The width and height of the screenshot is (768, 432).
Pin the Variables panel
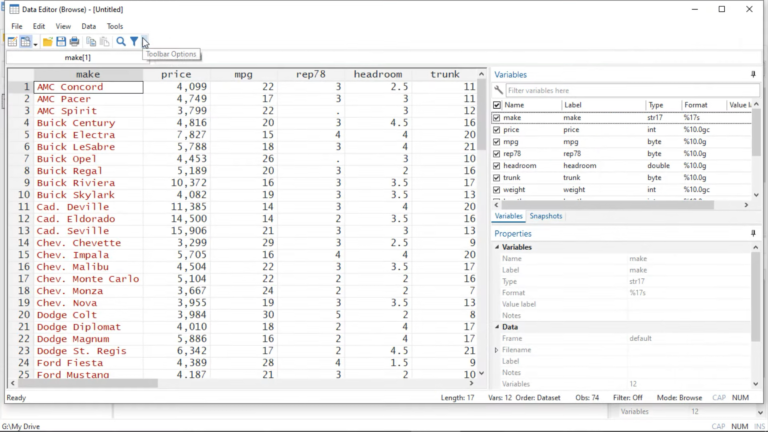coord(753,74)
